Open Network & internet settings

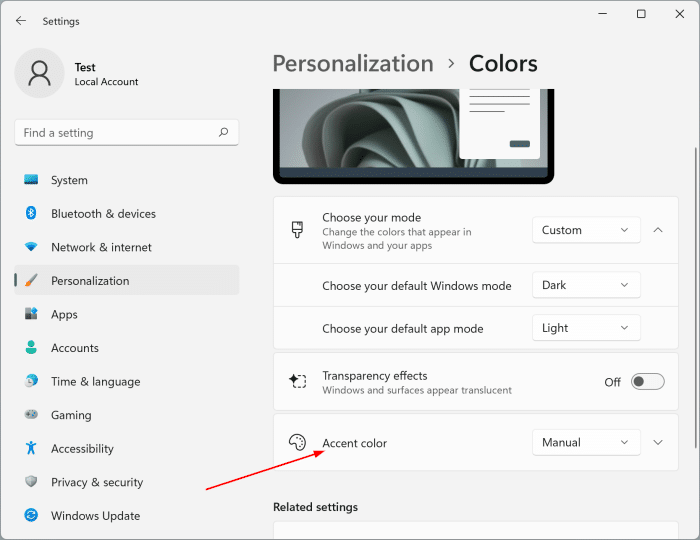[127, 247]
